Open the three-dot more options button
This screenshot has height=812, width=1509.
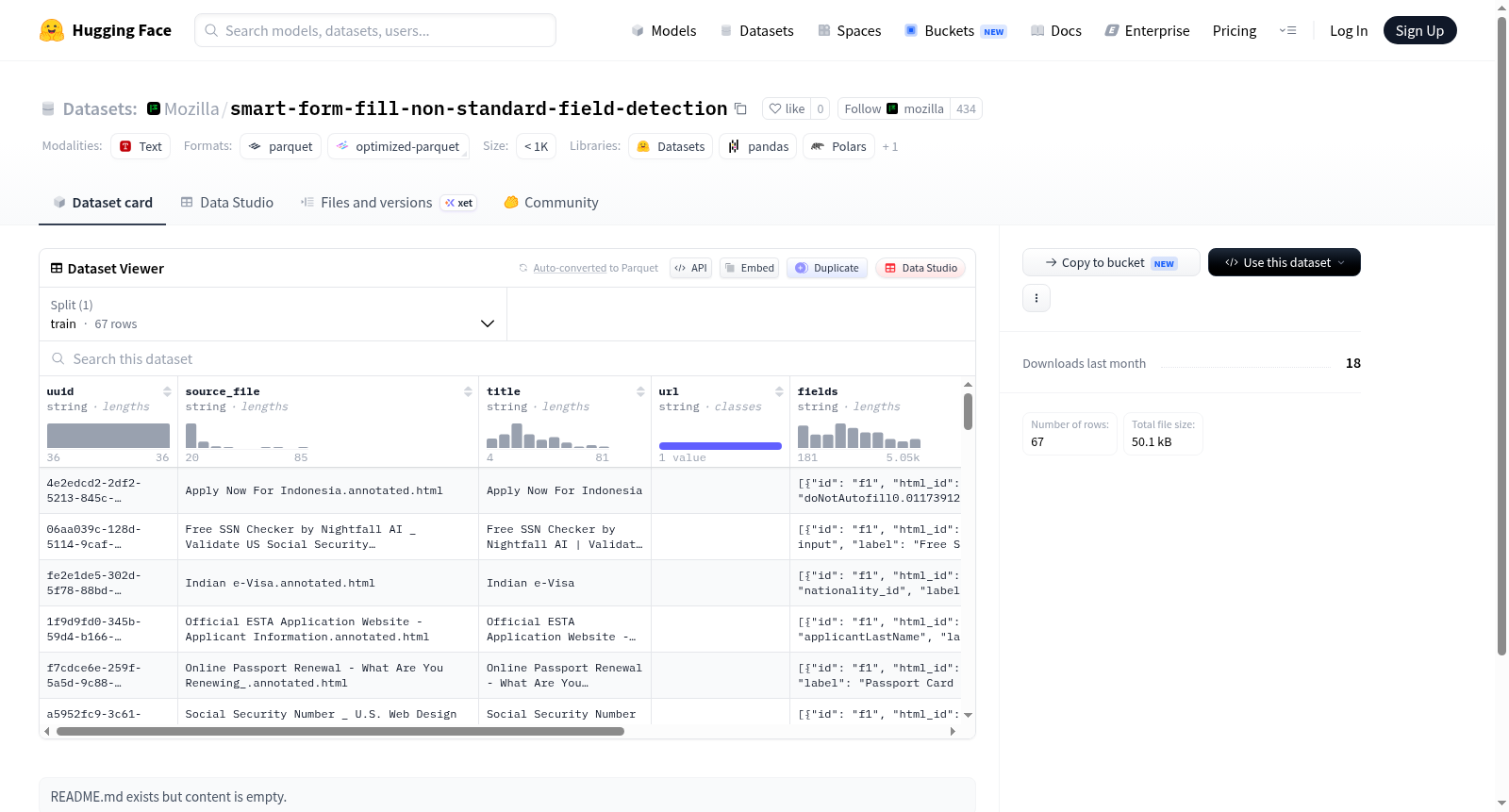tap(1036, 298)
